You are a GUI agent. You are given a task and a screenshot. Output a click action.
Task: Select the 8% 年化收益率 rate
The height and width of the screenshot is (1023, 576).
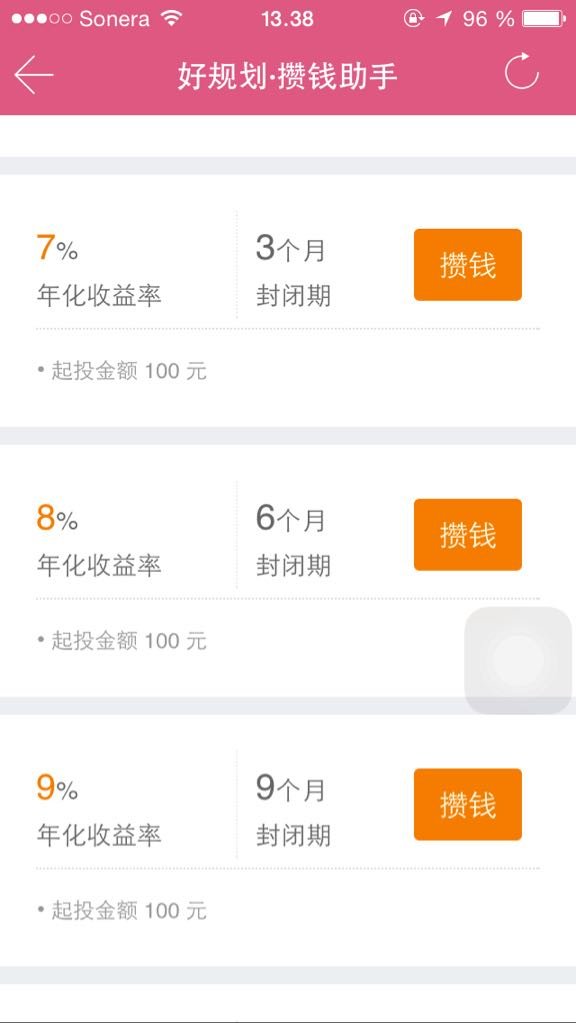99,541
